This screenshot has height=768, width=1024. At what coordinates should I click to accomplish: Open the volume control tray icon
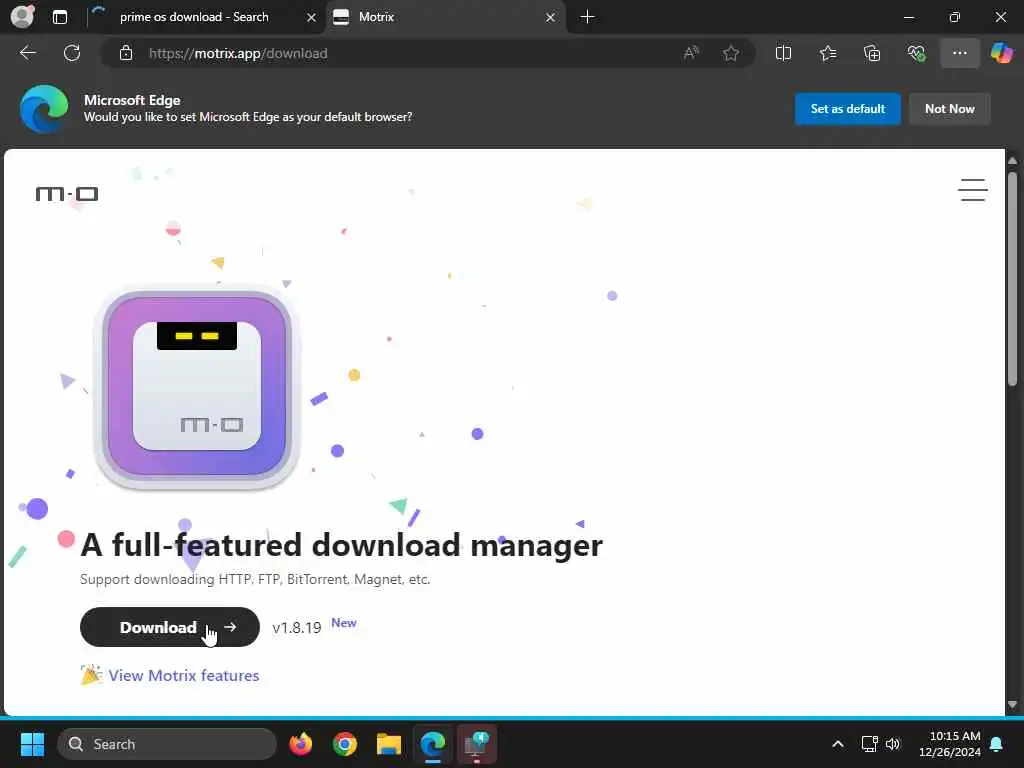click(893, 744)
